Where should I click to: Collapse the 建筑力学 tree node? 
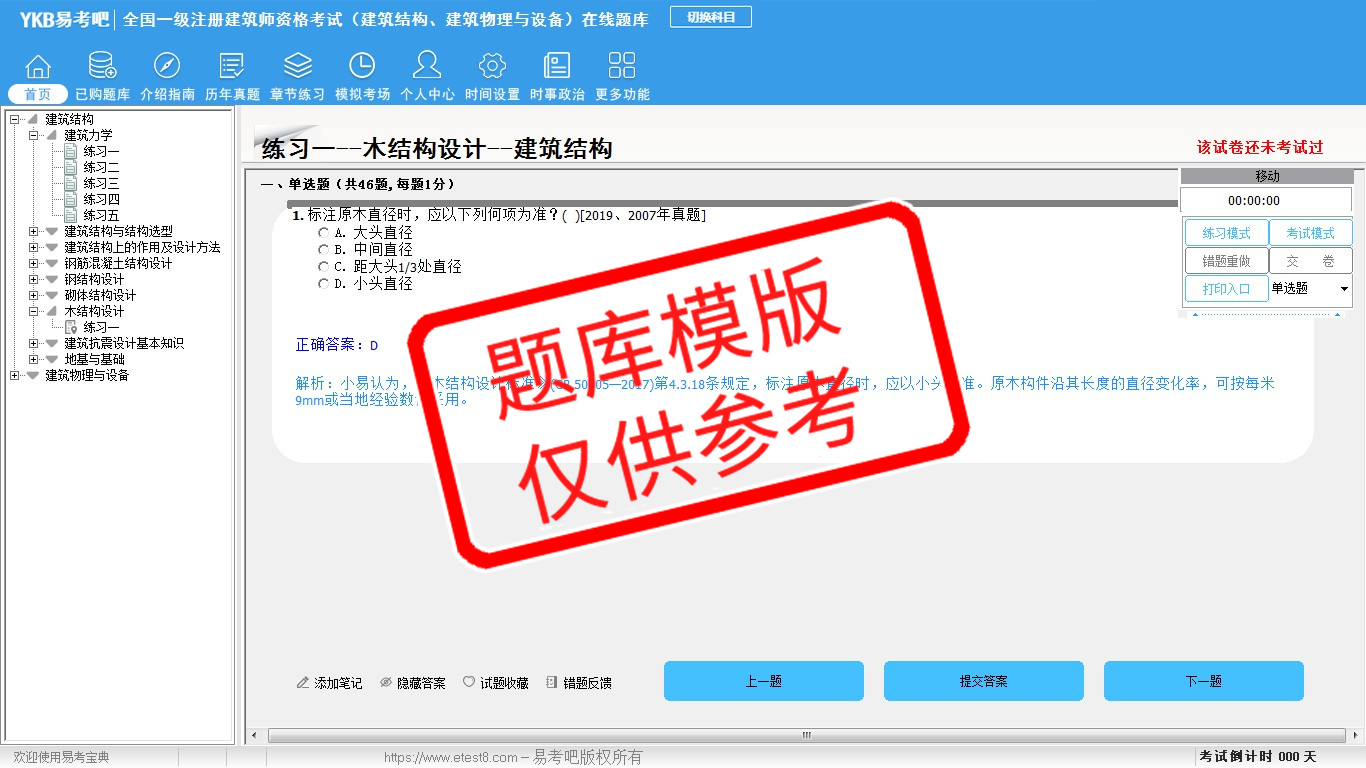click(x=33, y=135)
